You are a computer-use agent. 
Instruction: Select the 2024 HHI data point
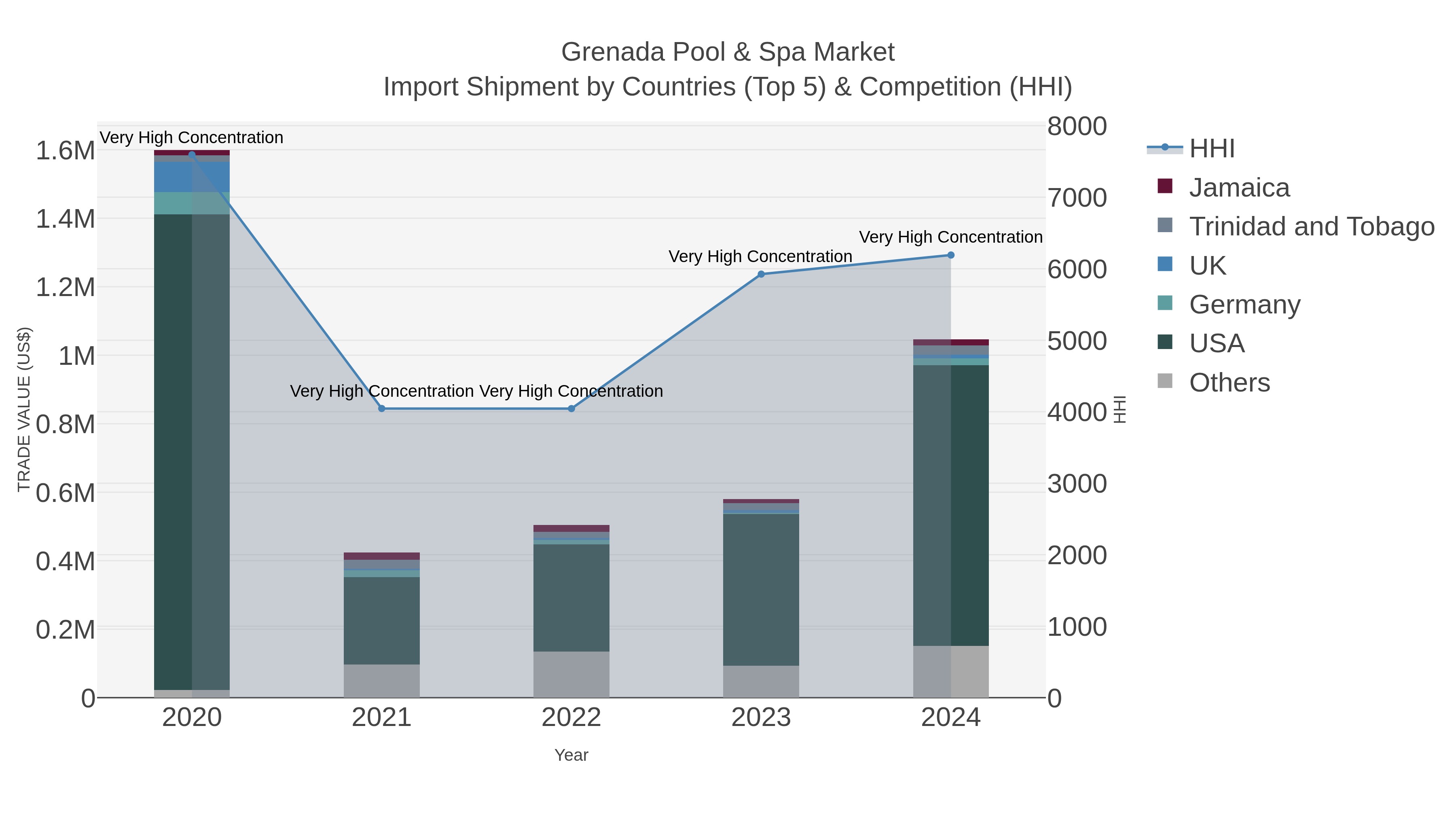[951, 256]
